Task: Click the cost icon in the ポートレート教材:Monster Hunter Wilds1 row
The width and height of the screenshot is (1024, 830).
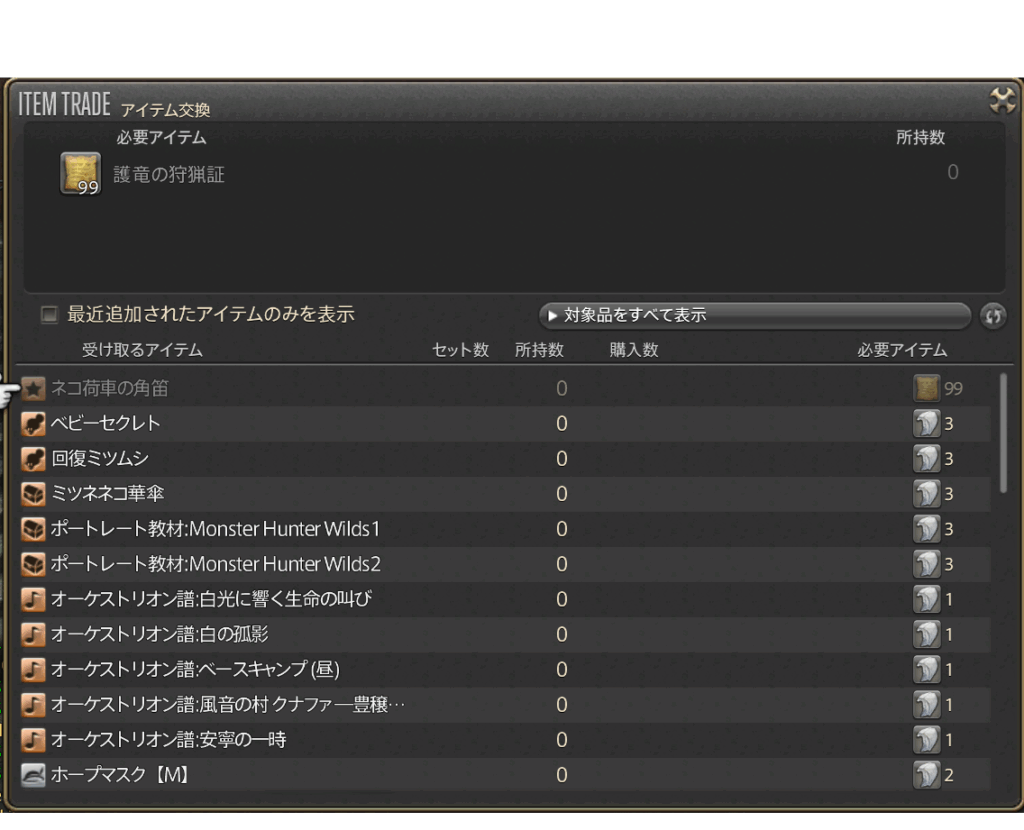Action: coord(926,529)
